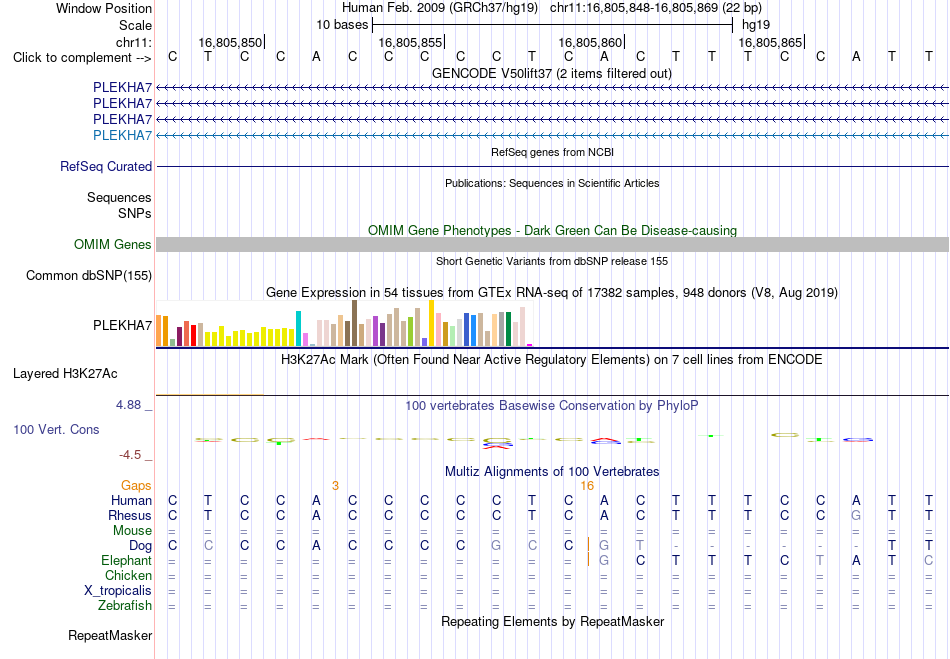Viewport: 950px width, 659px height.
Task: Click the 100 Vert. Cons track label
Action: click(x=56, y=429)
